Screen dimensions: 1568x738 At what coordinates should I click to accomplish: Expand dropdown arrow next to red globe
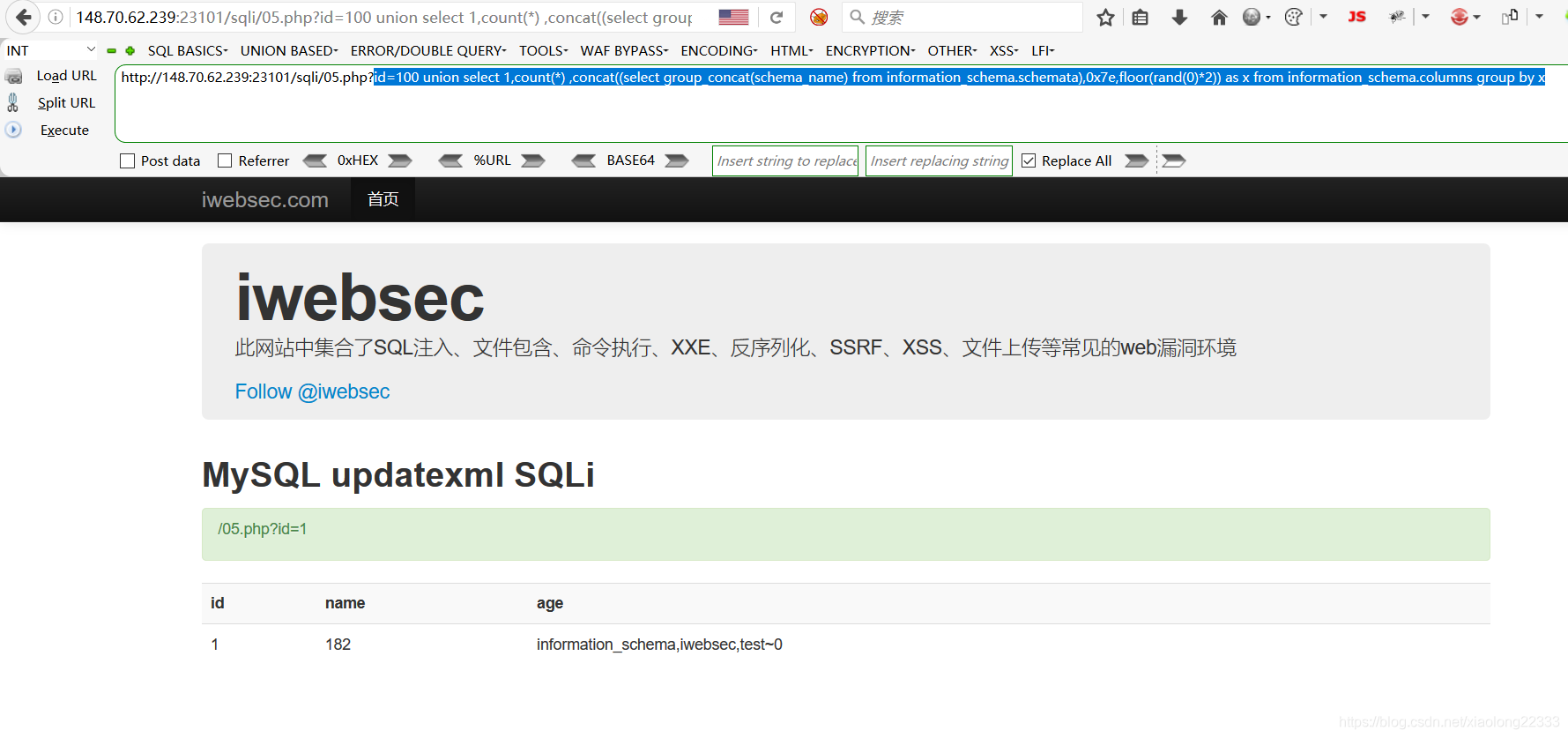pos(1476,17)
